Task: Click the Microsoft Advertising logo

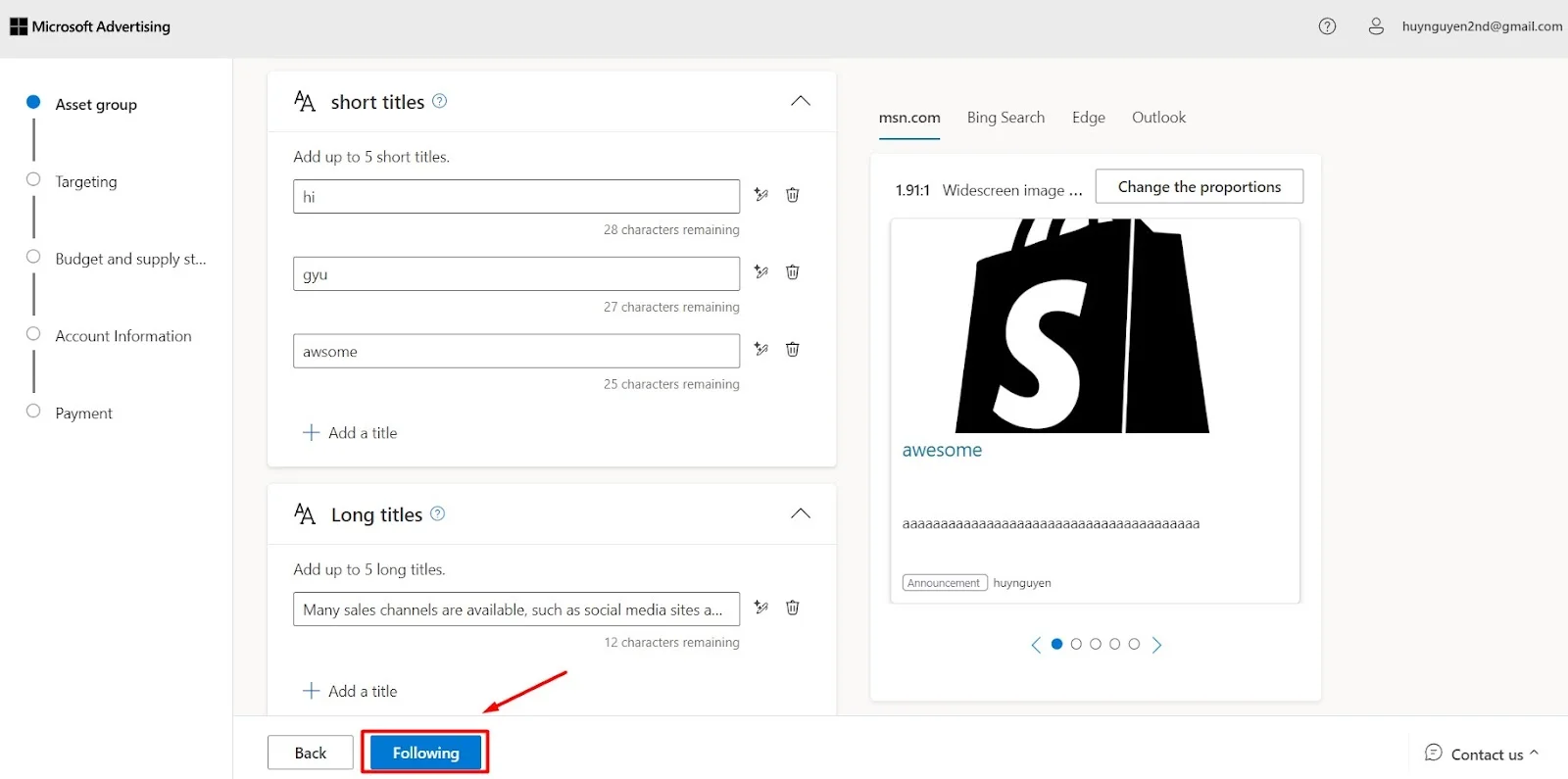Action: (90, 26)
